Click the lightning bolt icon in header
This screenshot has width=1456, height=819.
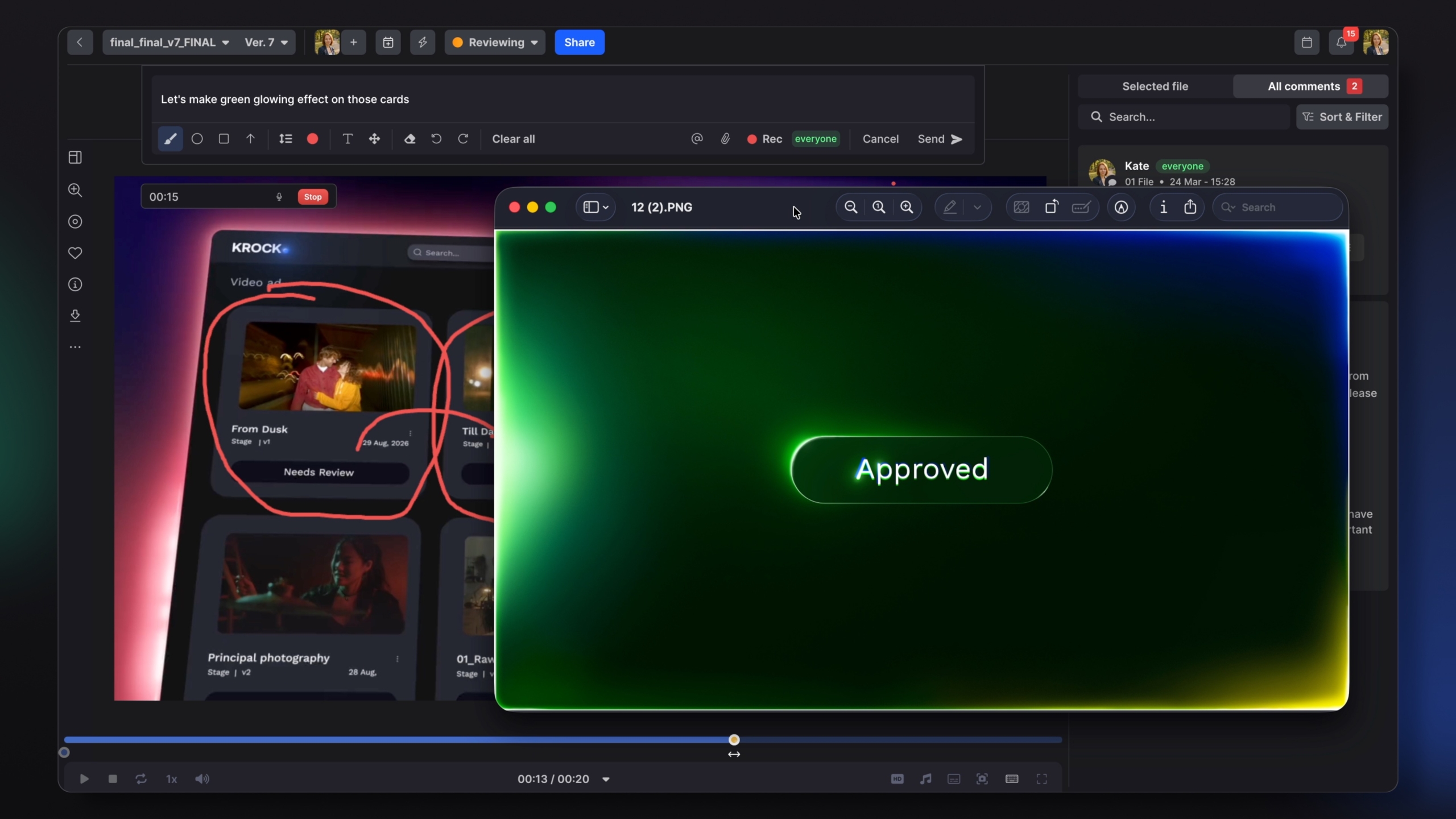pos(423,43)
